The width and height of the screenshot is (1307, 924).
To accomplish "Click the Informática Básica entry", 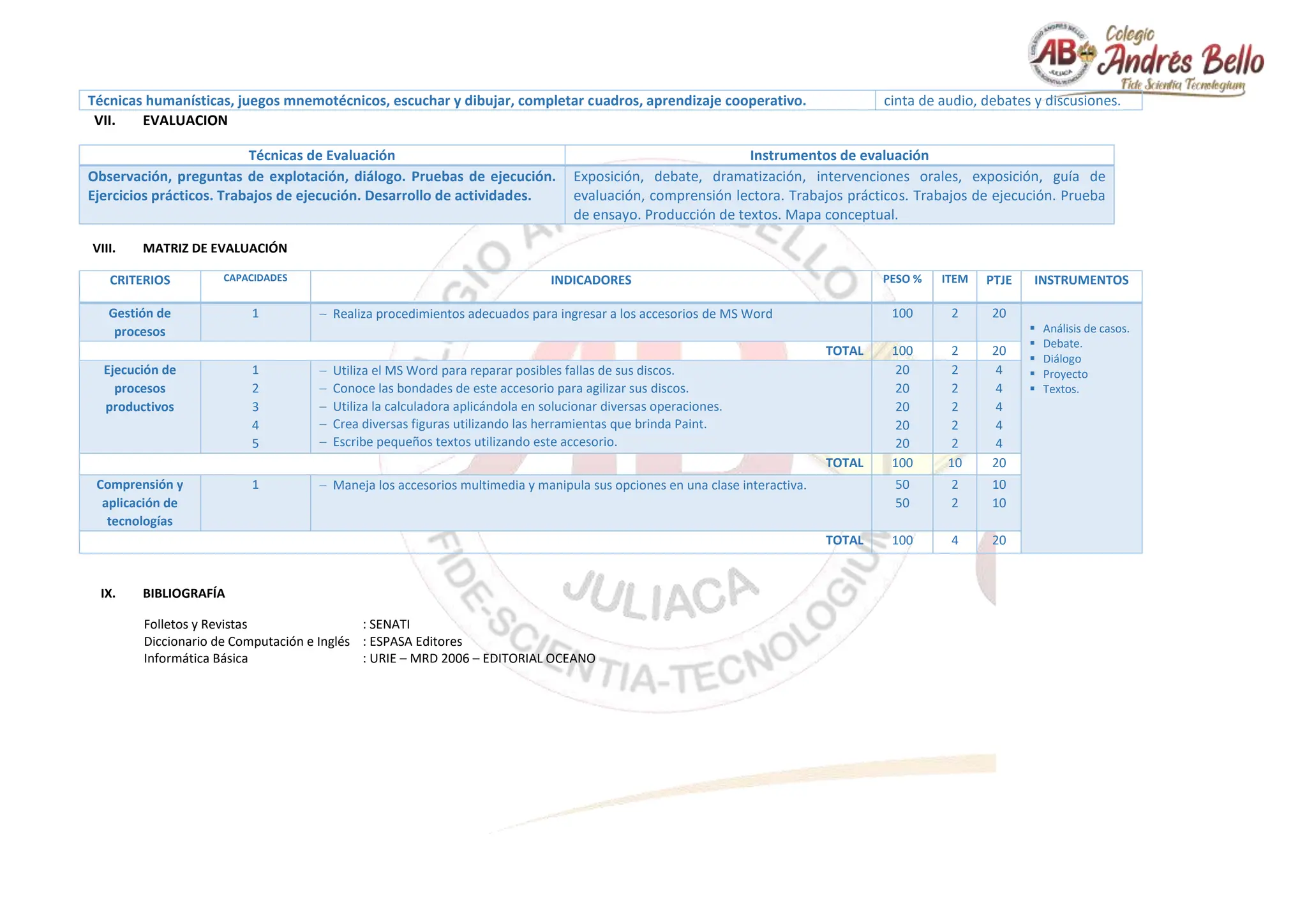I will [195, 659].
